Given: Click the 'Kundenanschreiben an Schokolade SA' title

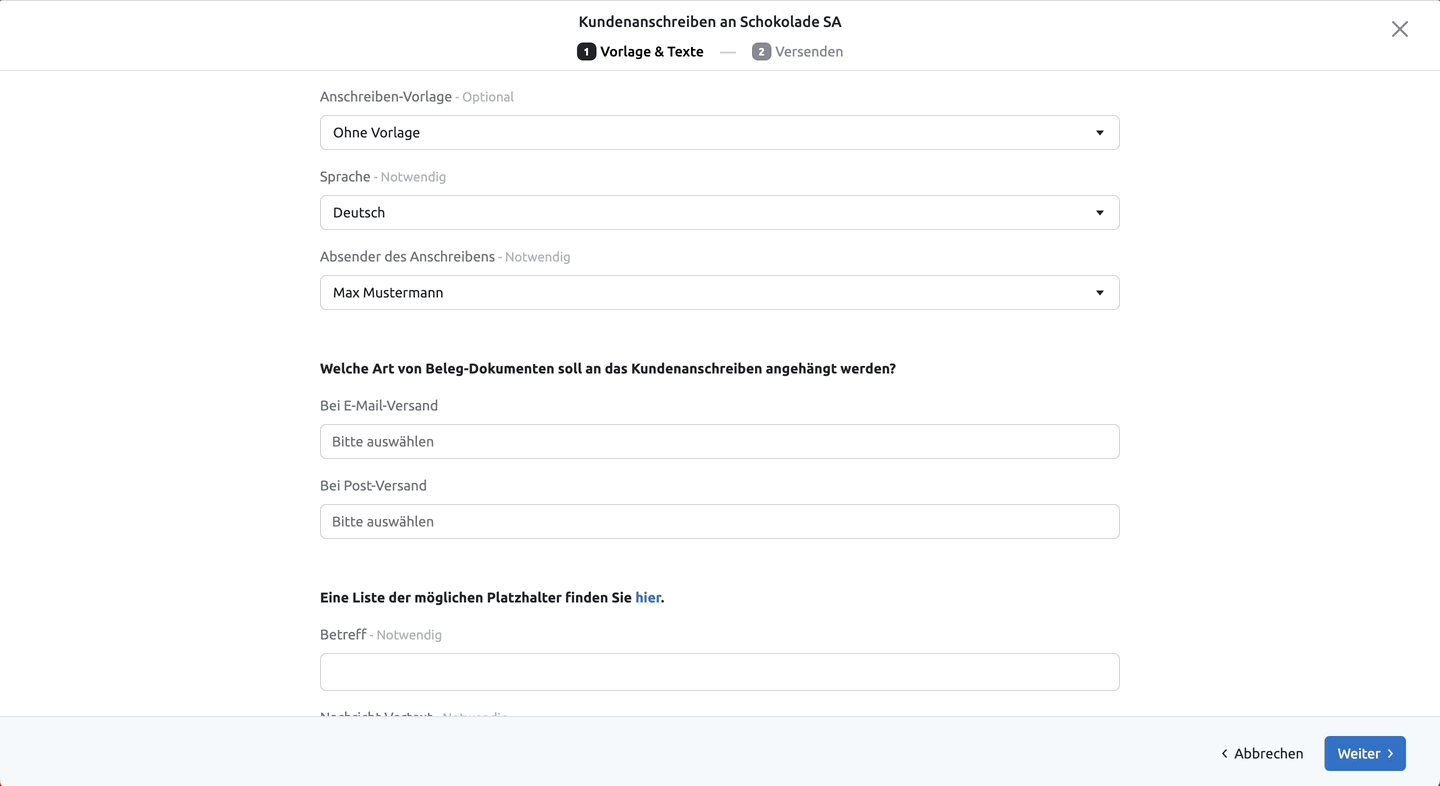Looking at the screenshot, I should click(x=710, y=21).
